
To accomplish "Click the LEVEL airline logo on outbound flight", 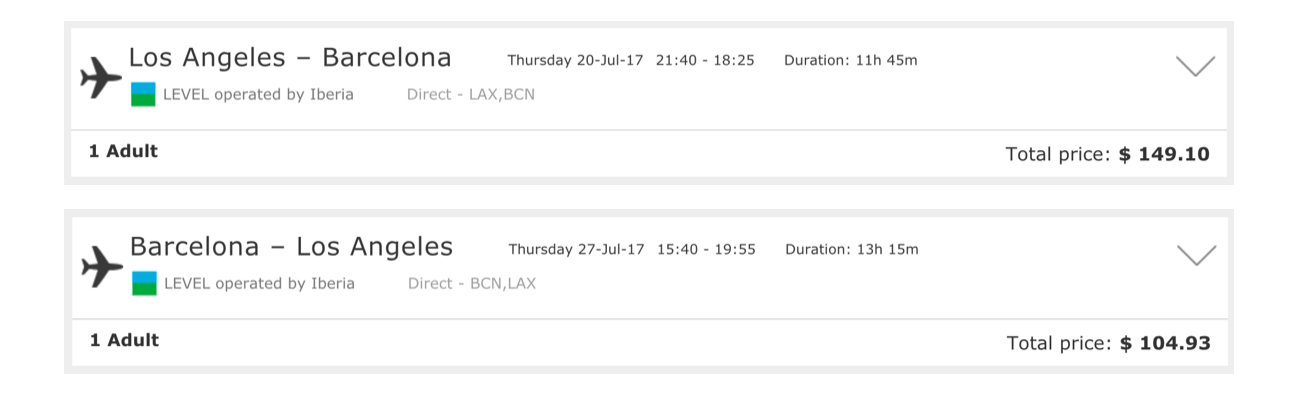I will coord(143,95).
